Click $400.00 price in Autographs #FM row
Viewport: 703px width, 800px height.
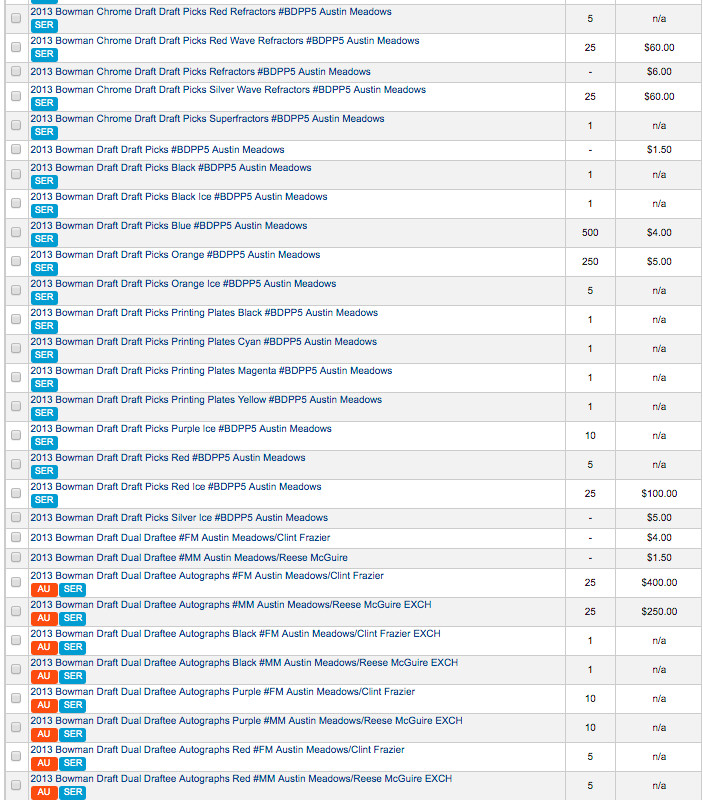tap(659, 583)
